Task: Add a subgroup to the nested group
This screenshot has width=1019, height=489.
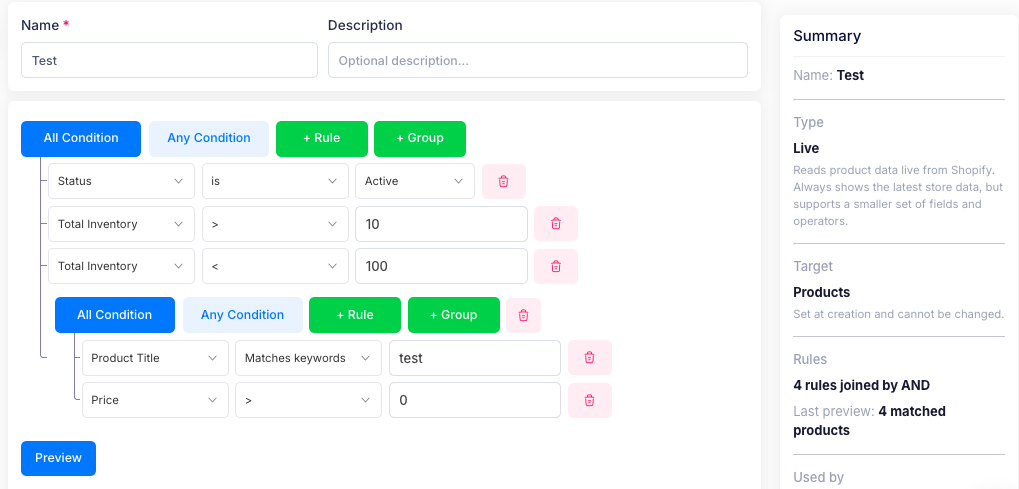Action: pos(454,315)
